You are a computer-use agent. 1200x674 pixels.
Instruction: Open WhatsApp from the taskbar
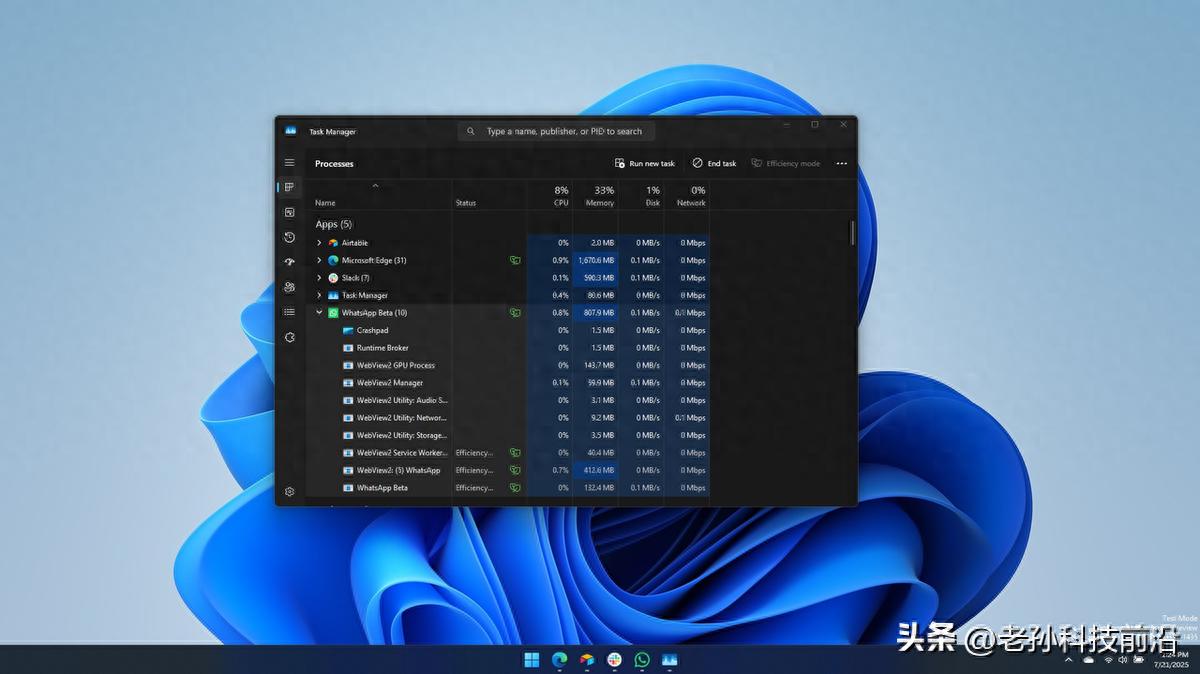click(642, 660)
